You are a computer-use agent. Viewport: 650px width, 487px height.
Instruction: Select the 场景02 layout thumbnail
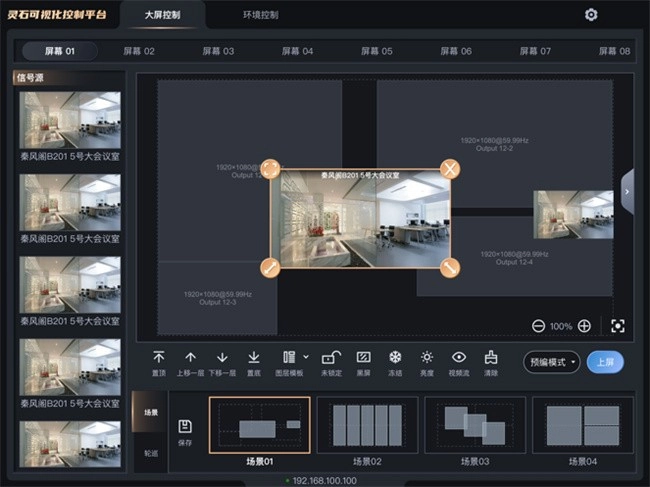pyautogui.click(x=368, y=428)
